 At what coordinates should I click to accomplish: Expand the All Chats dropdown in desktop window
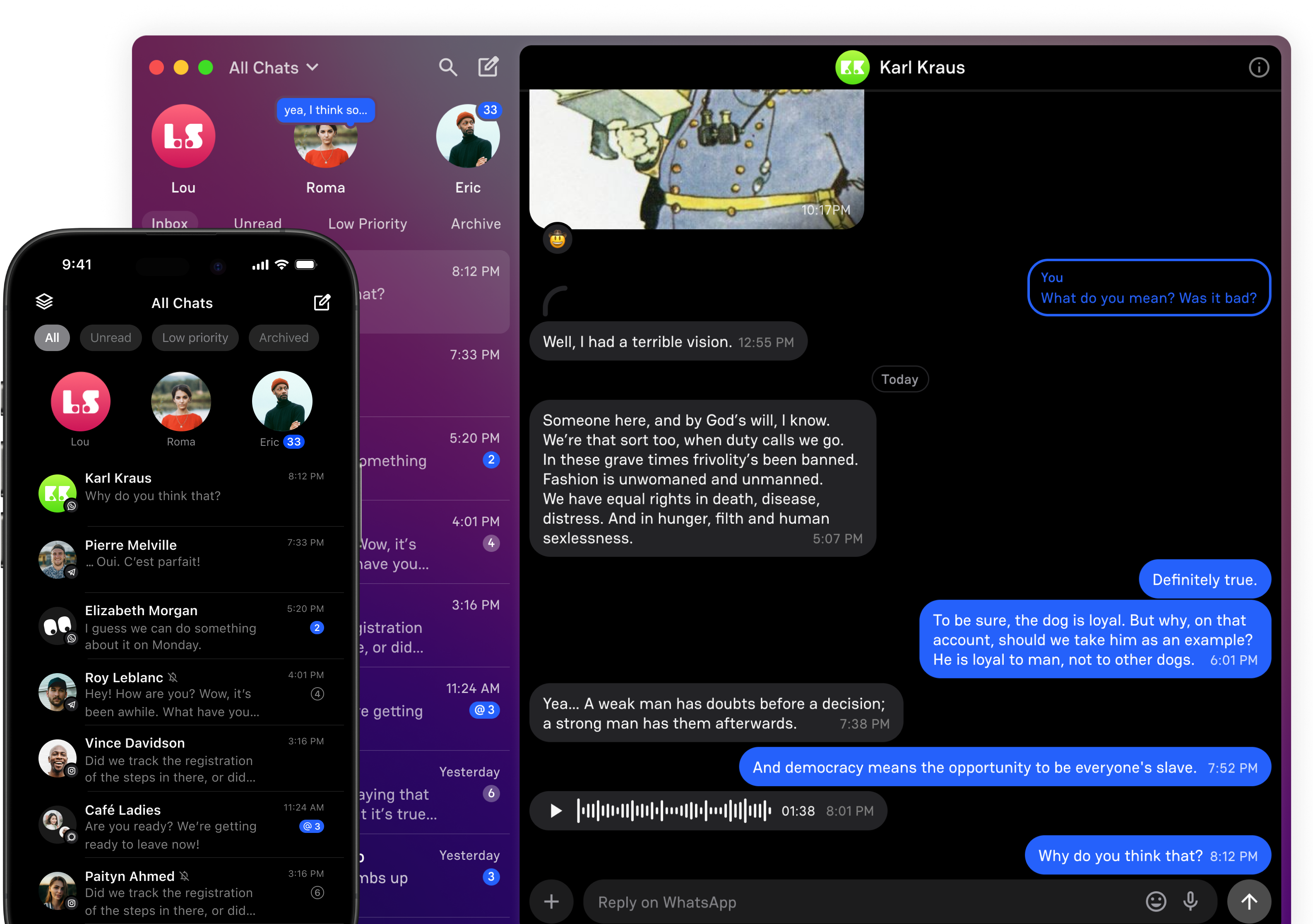pyautogui.click(x=274, y=67)
